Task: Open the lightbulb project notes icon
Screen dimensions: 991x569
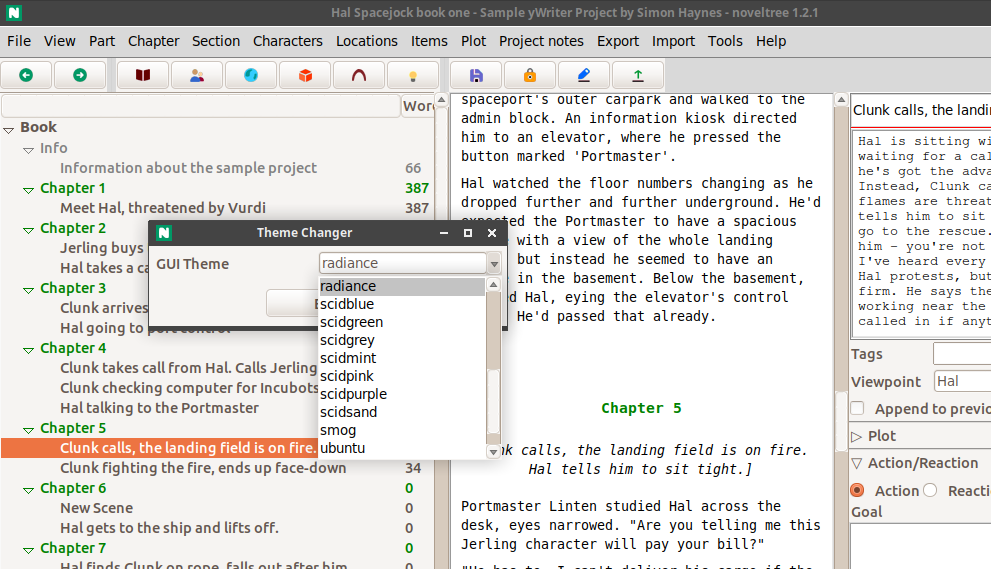Action: tap(413, 75)
